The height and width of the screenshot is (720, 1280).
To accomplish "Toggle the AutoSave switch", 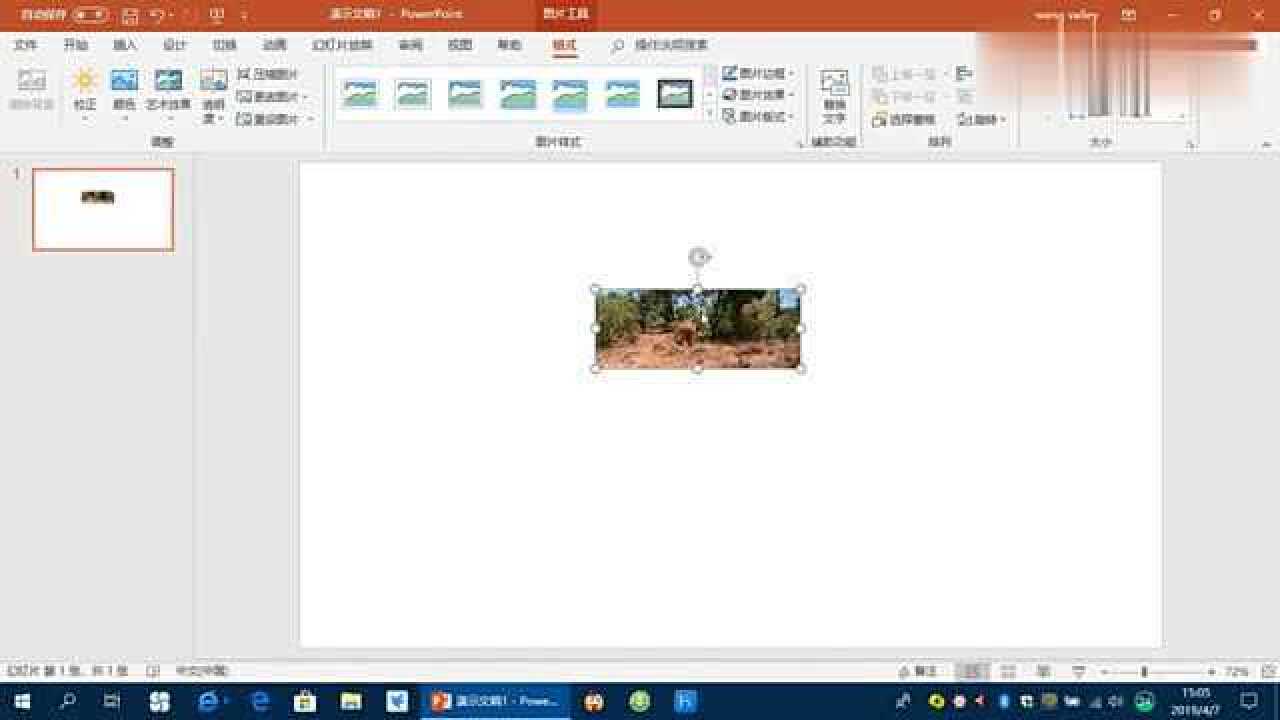I will tap(90, 15).
